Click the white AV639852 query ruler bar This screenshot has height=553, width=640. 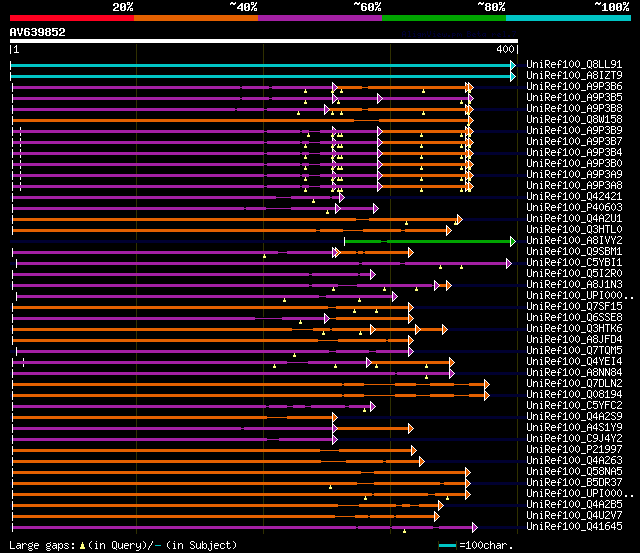click(264, 41)
